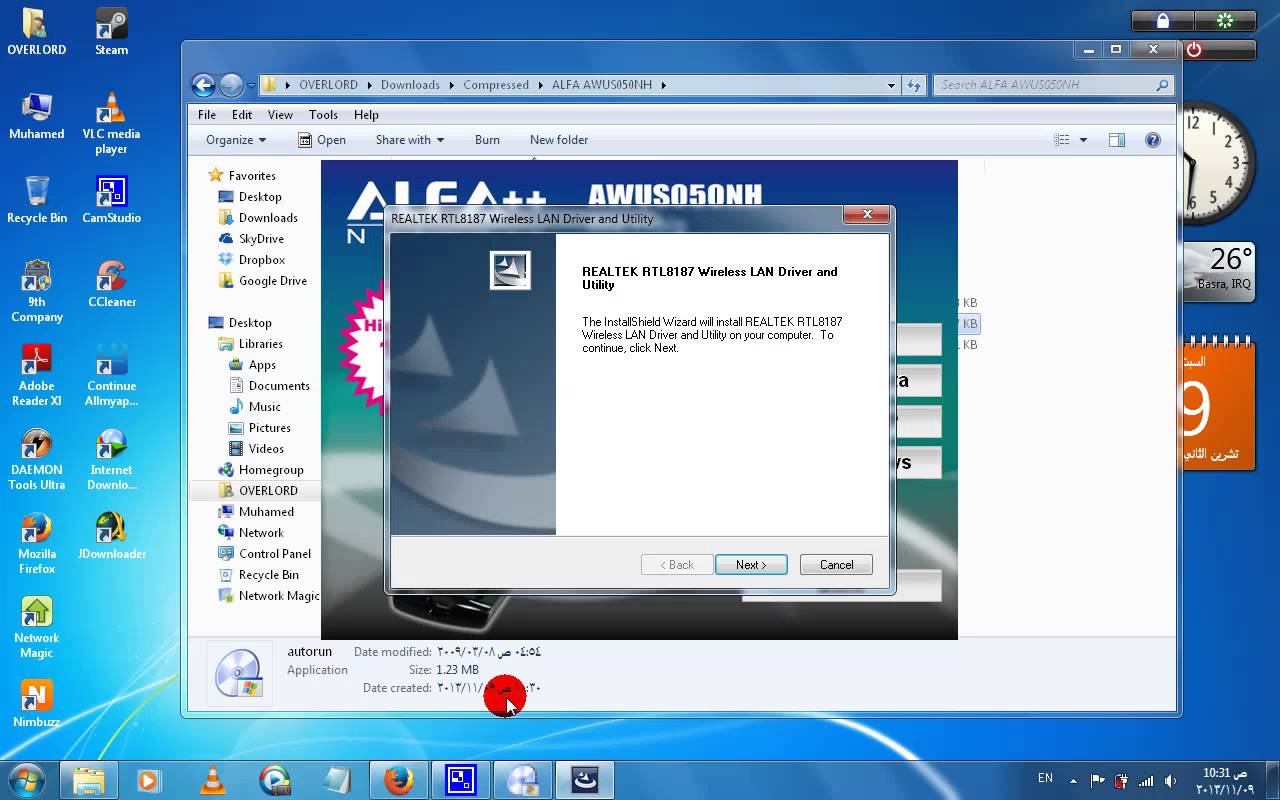This screenshot has height=800, width=1280.
Task: Open Windows Media Player taskbar icon
Action: [x=149, y=780]
